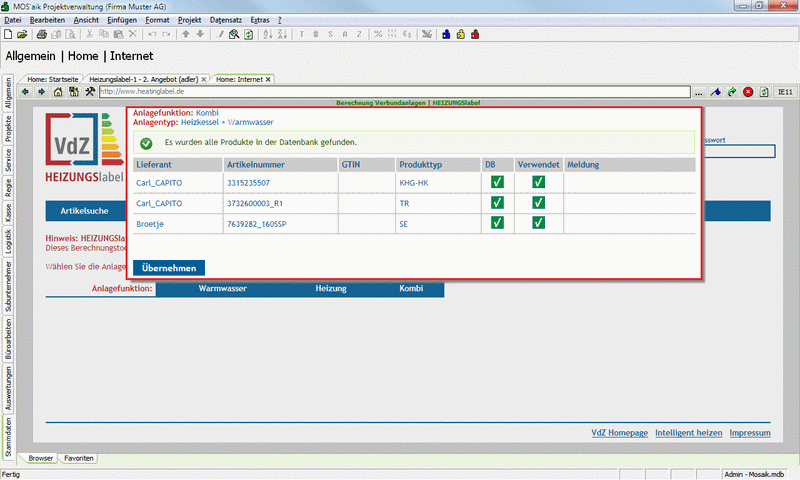Open the Büroarbeiten sidebar tab

(x=8, y=339)
